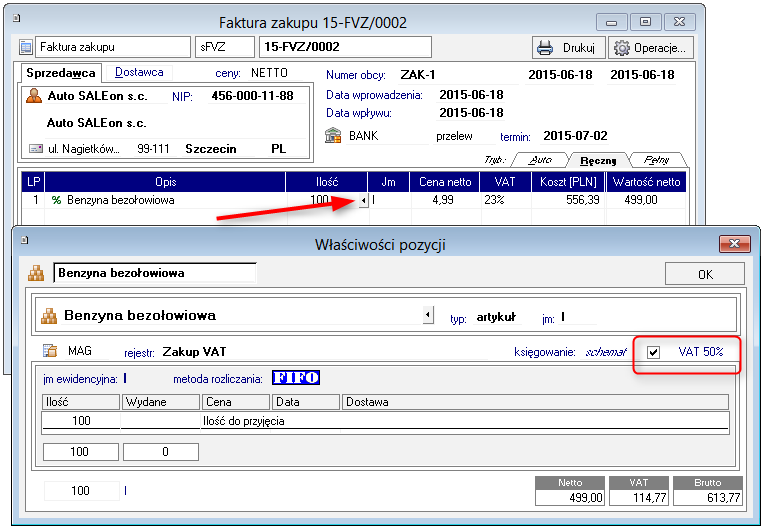Image resolution: width=762 pixels, height=527 pixels.
Task: Click the Ilość column header in the invoice table
Action: point(327,182)
